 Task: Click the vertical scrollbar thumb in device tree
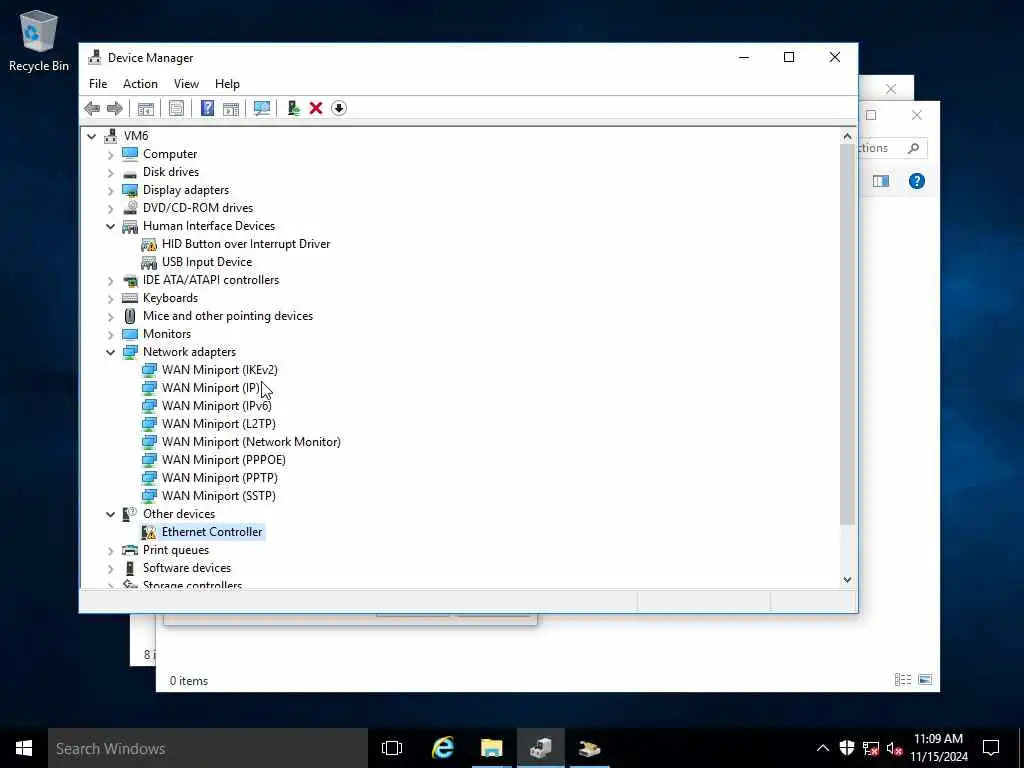click(x=847, y=333)
